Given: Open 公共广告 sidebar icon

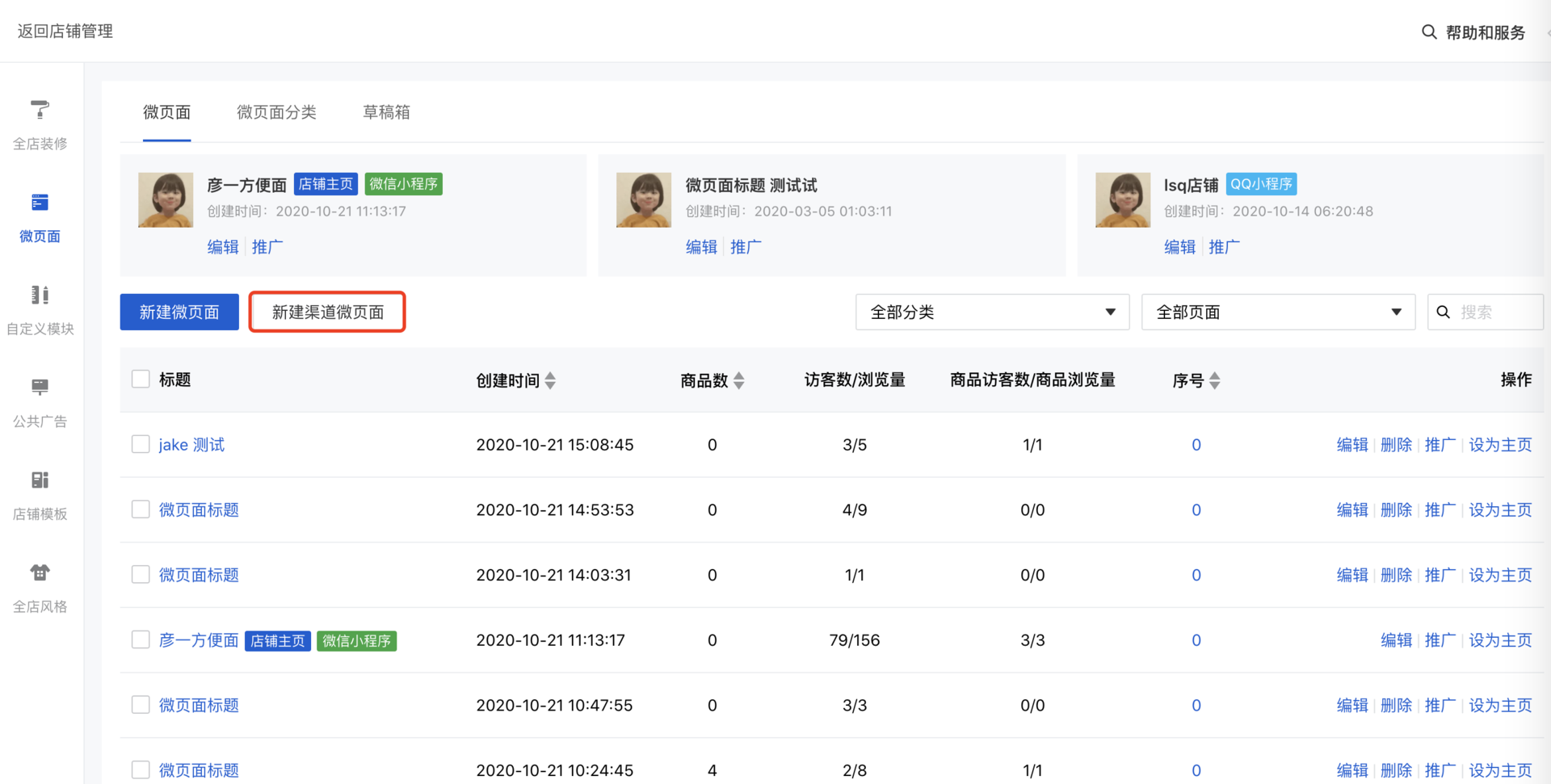Looking at the screenshot, I should click(x=40, y=387).
